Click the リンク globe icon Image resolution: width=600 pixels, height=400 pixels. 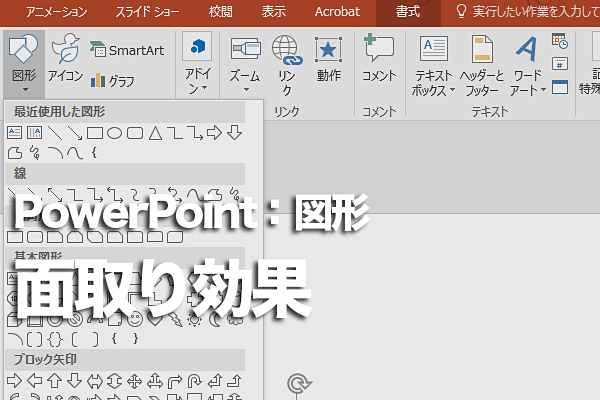pyautogui.click(x=287, y=50)
